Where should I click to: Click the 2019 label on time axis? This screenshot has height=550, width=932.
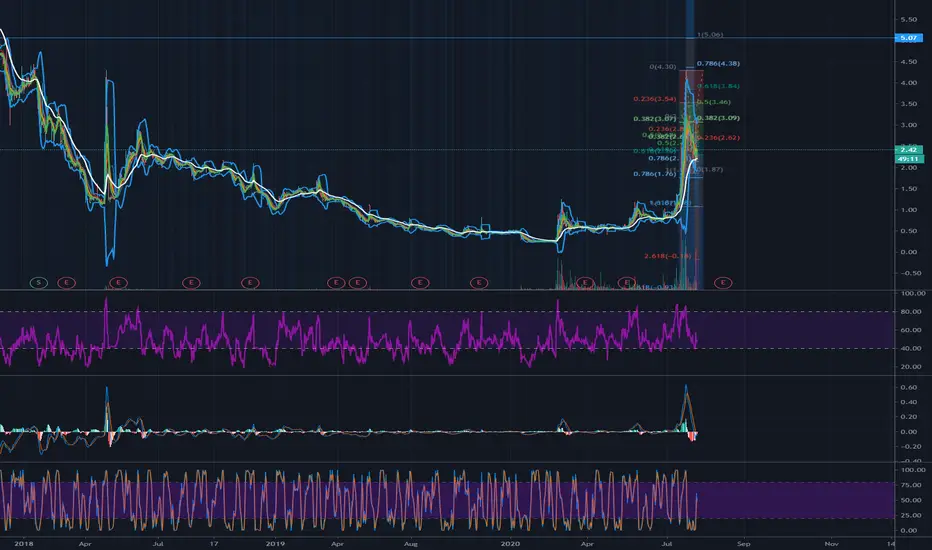coord(275,543)
